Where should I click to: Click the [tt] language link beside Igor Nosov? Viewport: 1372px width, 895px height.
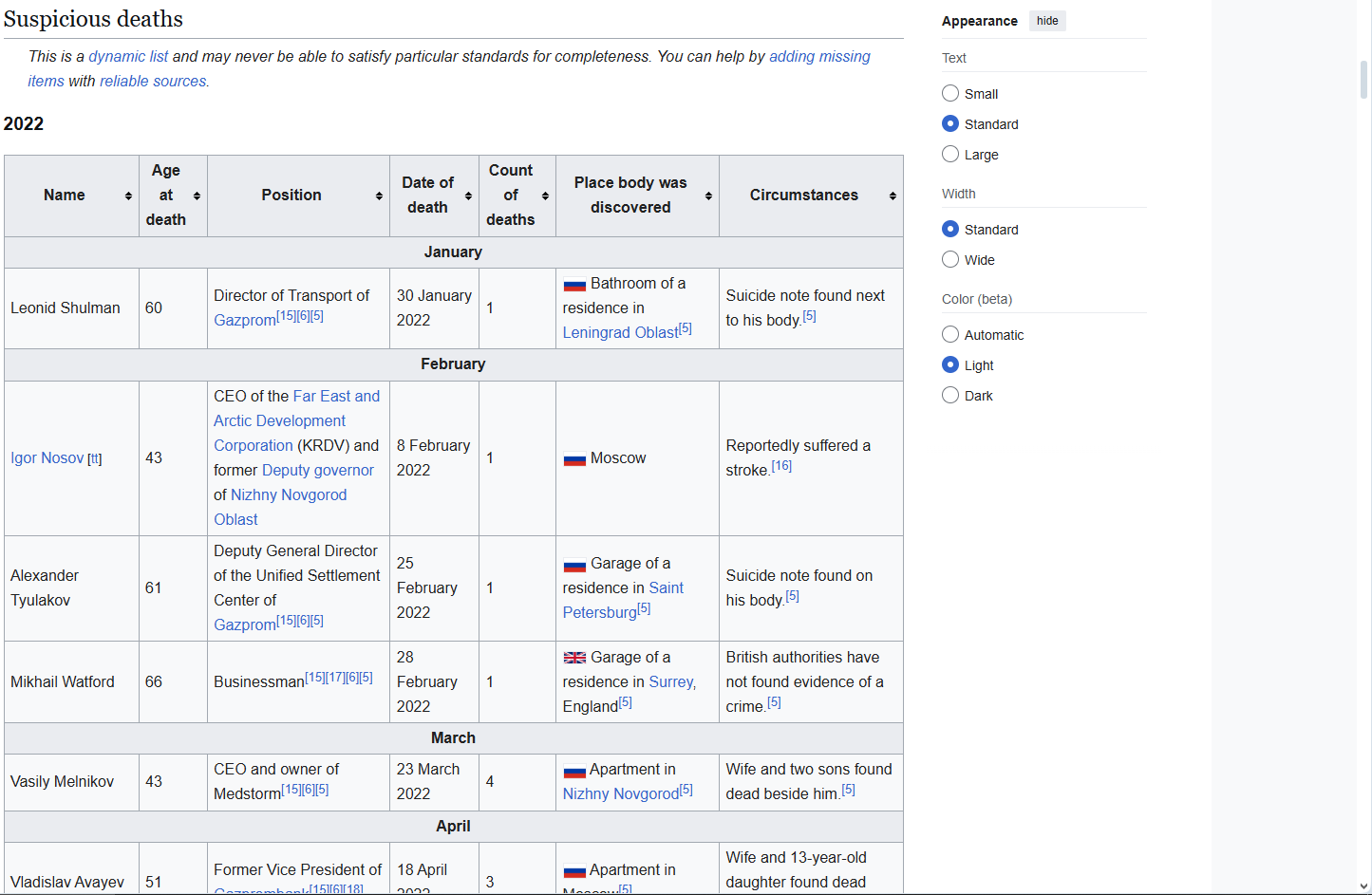click(x=95, y=459)
